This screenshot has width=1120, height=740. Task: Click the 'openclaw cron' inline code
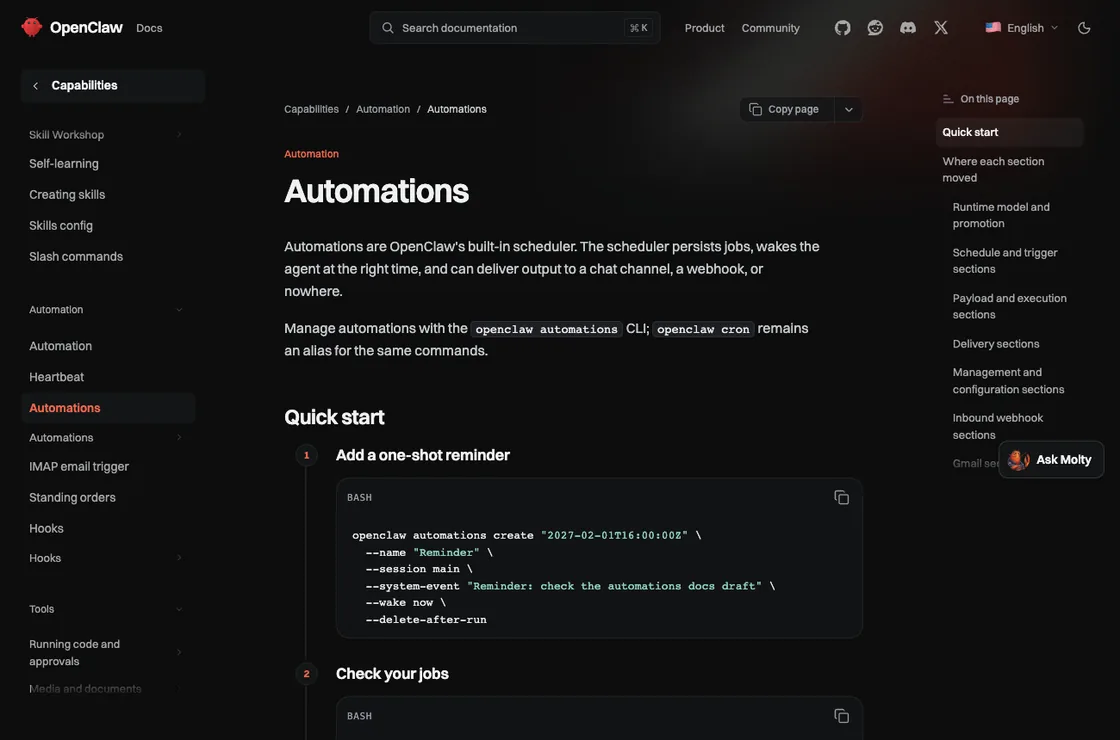point(703,329)
